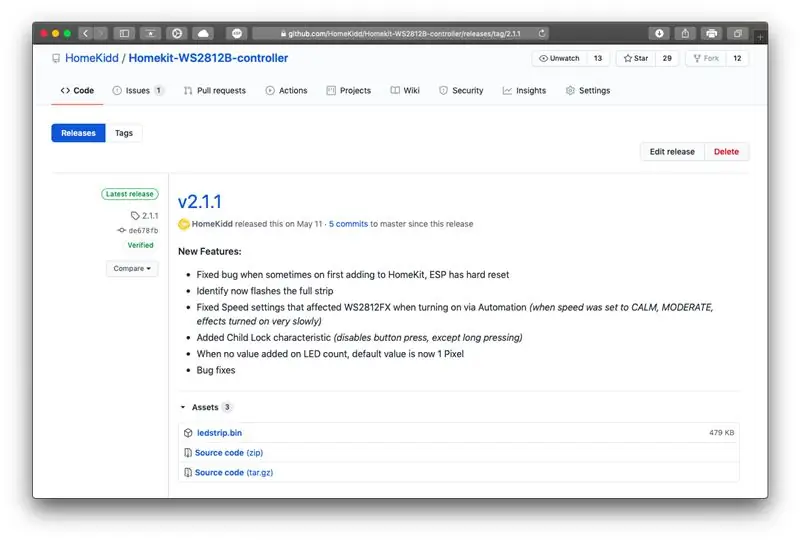Switch to Tags view

click(x=123, y=133)
